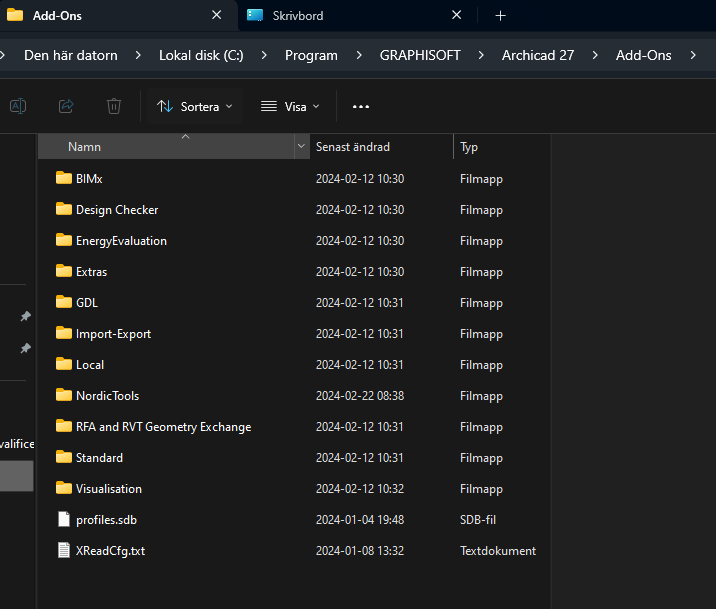Image resolution: width=716 pixels, height=609 pixels.
Task: Select the profiles.sdb file icon
Action: [x=64, y=520]
